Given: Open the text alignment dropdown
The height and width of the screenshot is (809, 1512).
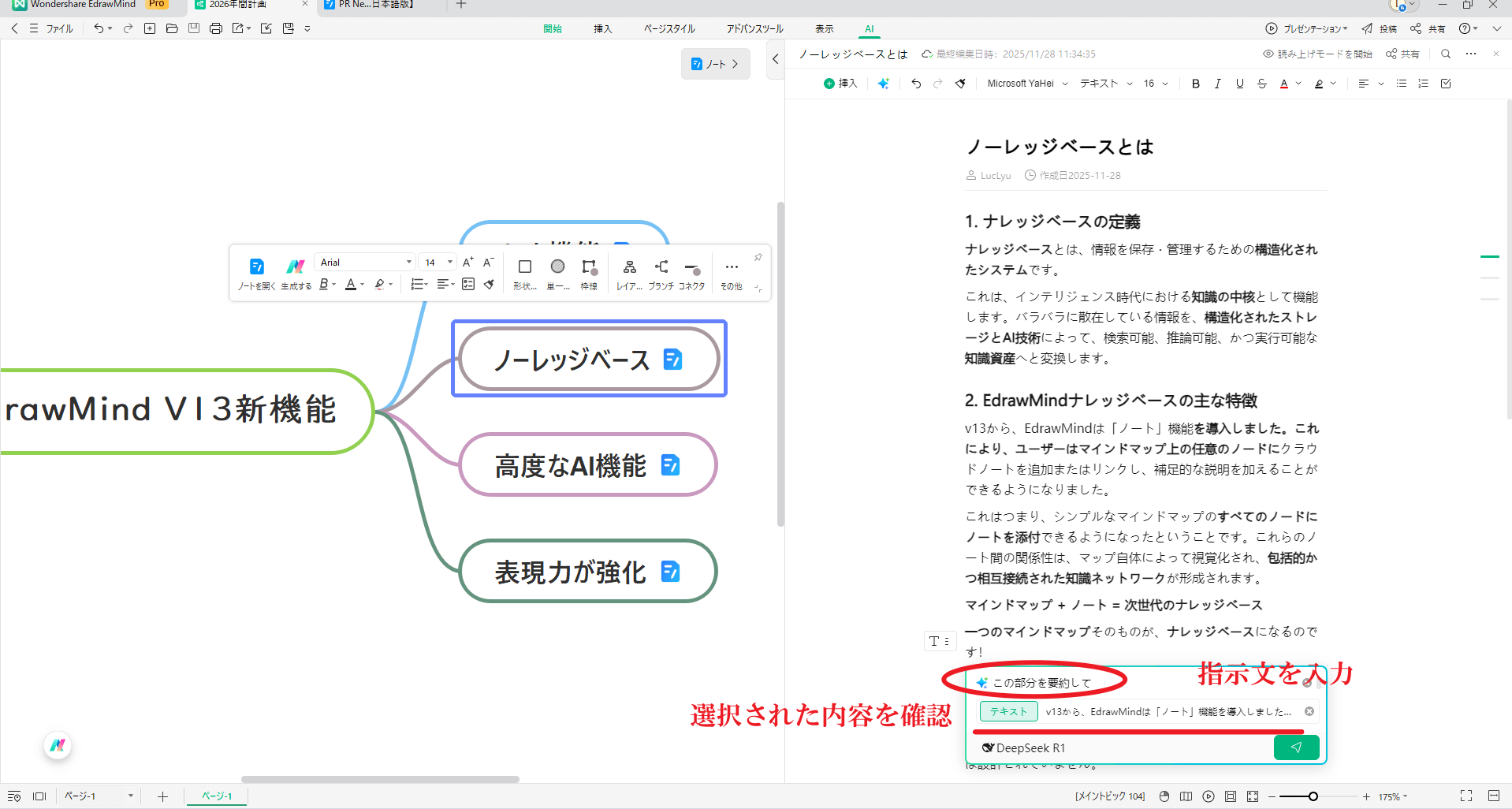Looking at the screenshot, I should coord(1370,83).
